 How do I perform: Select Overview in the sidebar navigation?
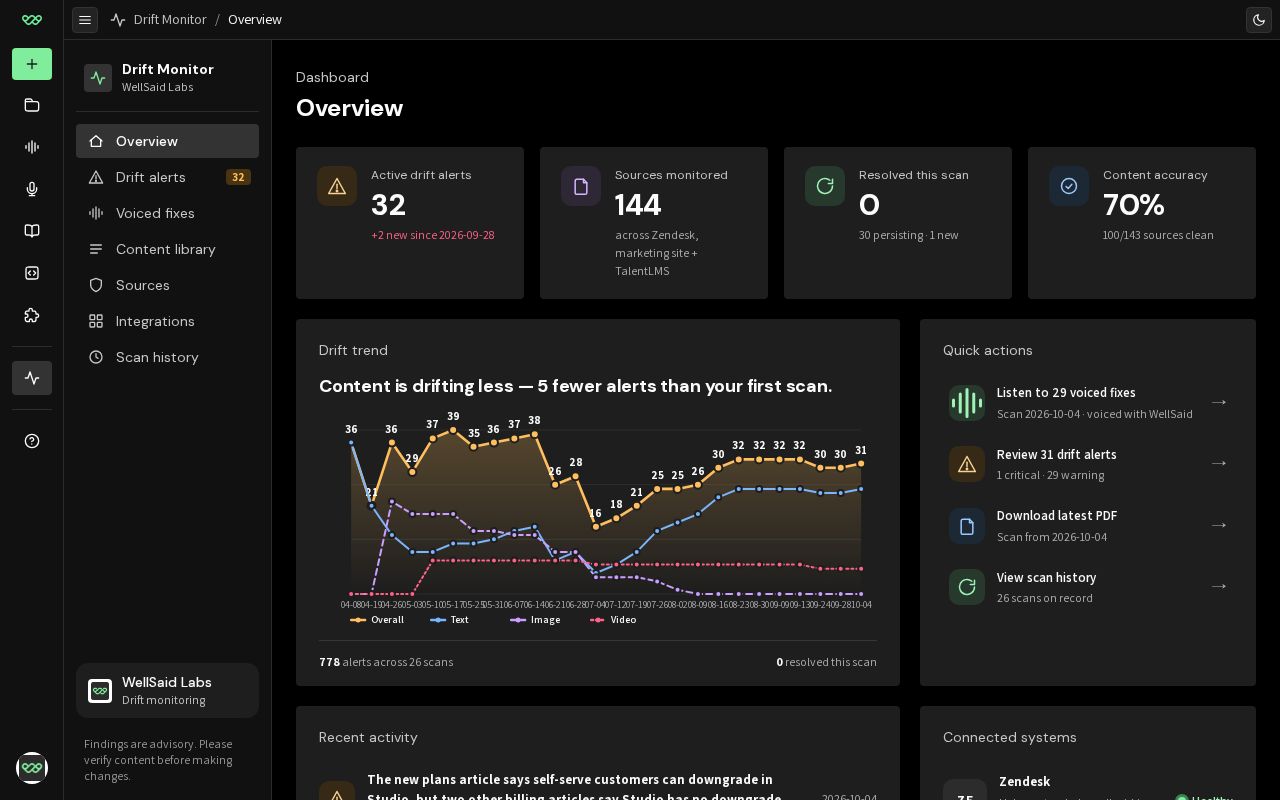167,141
